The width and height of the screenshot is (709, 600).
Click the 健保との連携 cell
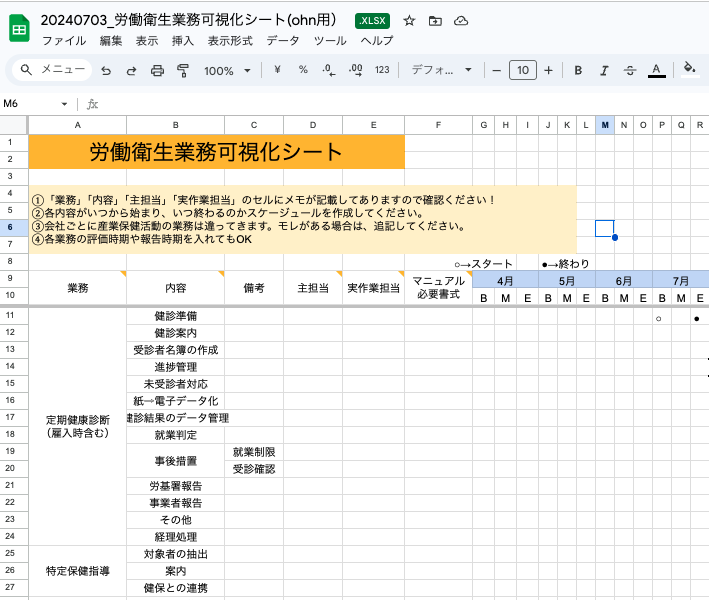(x=175, y=588)
